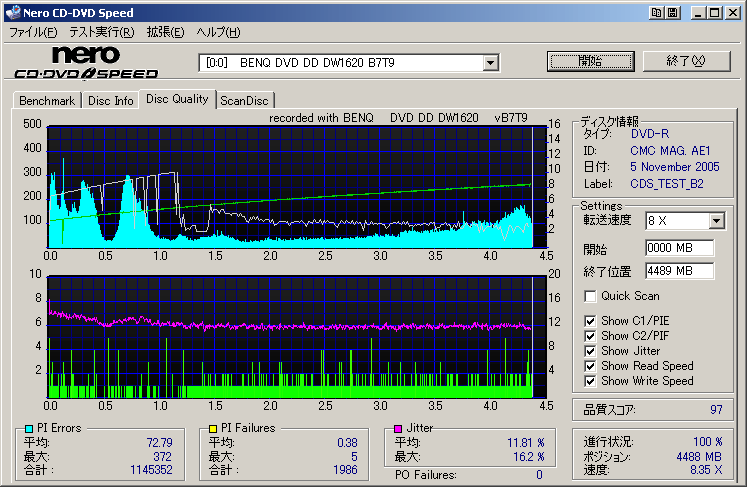747x487 pixels.
Task: Click the 終了(X) exit button
Action: (686, 61)
